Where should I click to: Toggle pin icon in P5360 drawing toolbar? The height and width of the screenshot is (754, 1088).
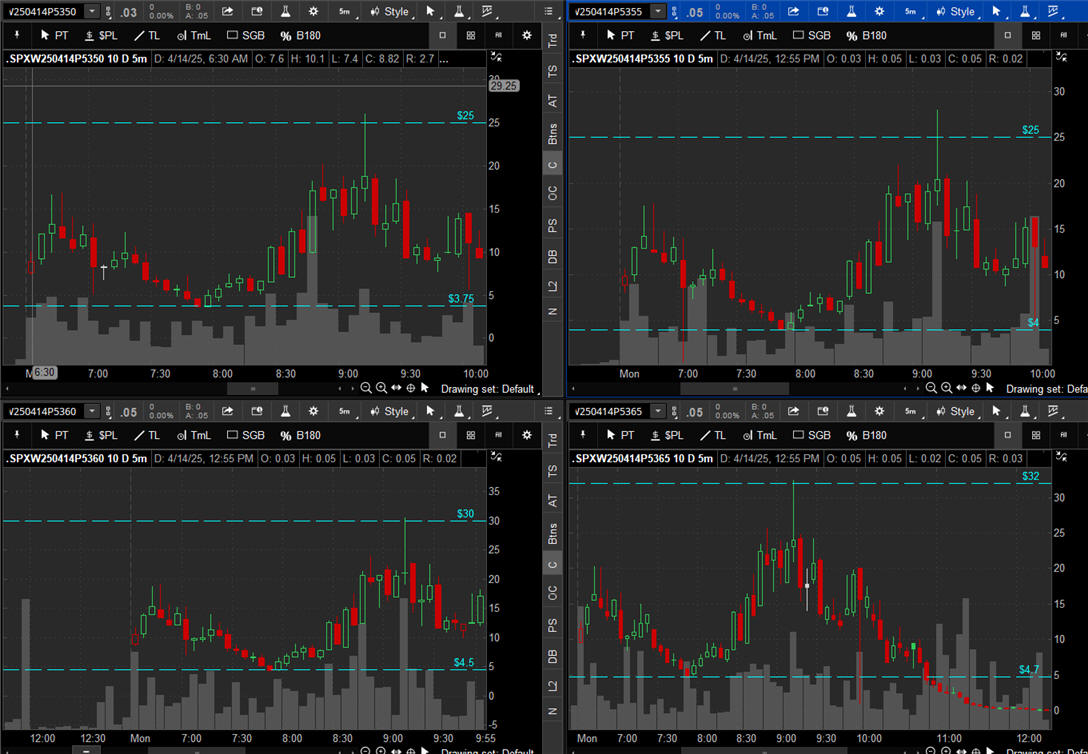click(x=17, y=435)
